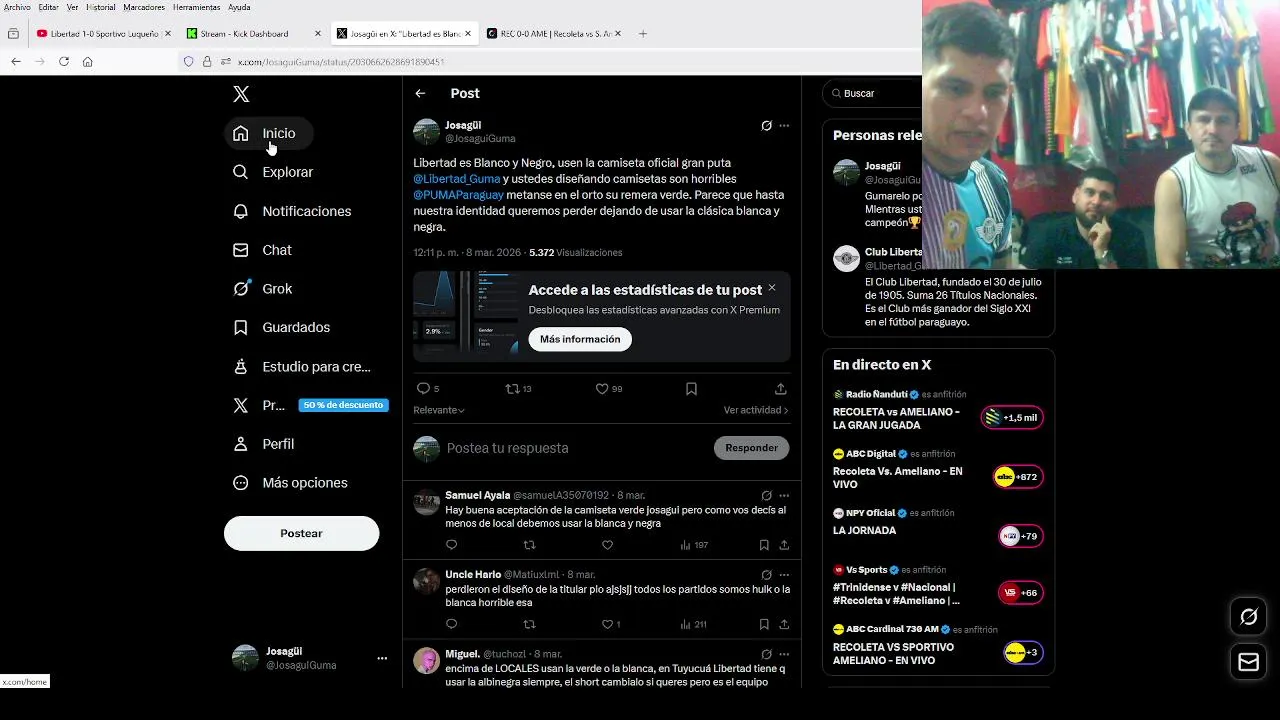
Task: Open Radio Ñanduti RECOLETA vs AMELIANO live
Action: 938,411
